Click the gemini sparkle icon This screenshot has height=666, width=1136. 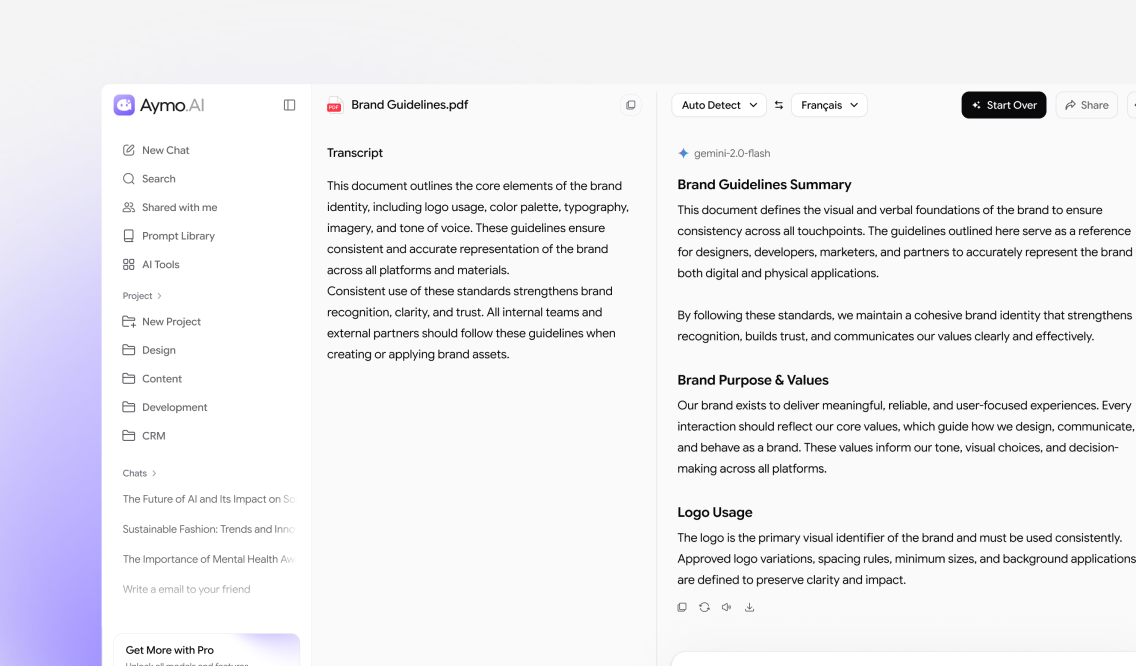tap(682, 154)
